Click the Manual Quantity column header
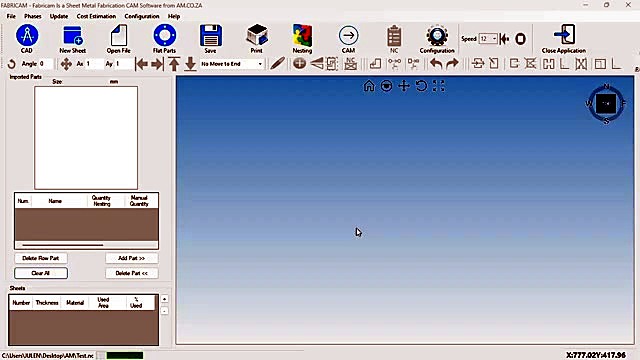Screen dimensions: 640x360 (x=139, y=201)
